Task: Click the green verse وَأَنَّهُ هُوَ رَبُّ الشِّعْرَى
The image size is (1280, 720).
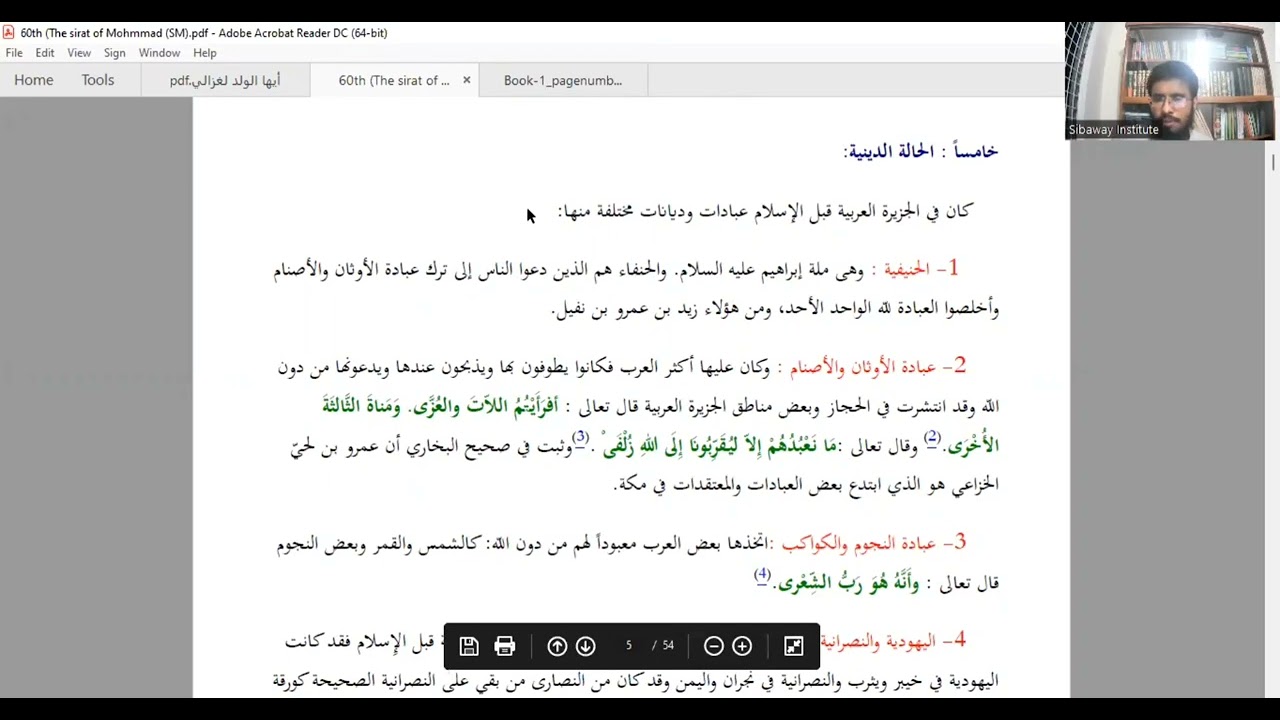Action: point(848,583)
